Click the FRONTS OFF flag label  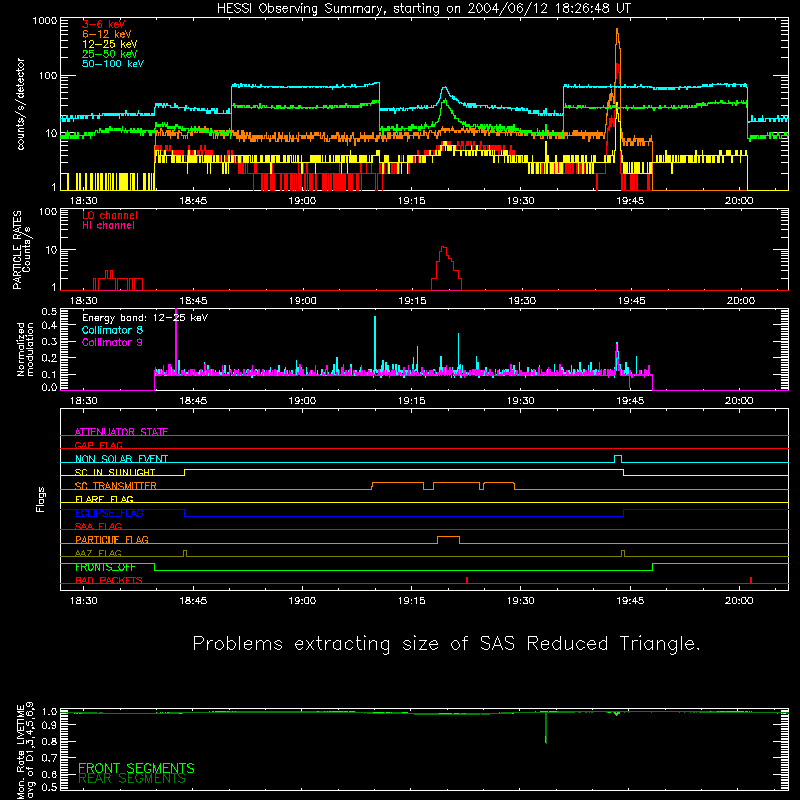point(105,567)
